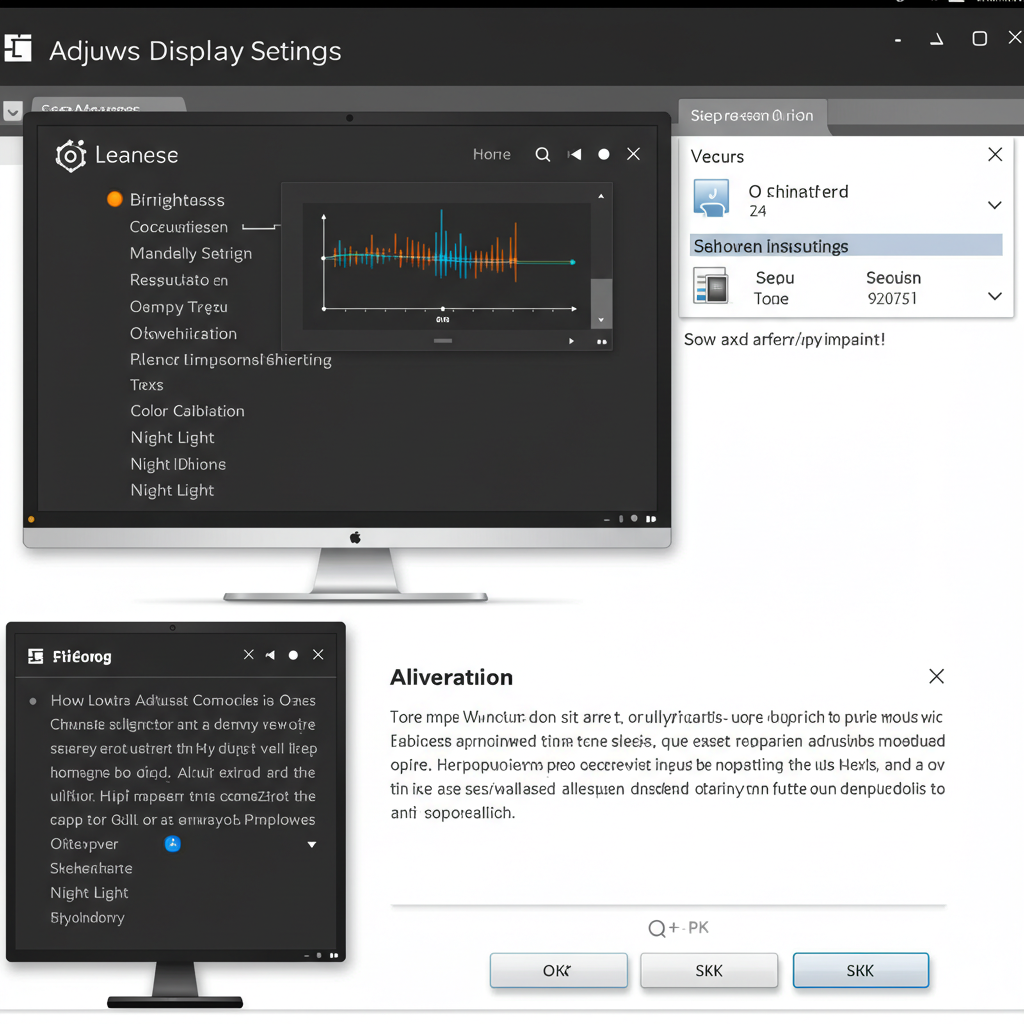Open Plenor Limpsornsl Shierting entry
The height and width of the screenshot is (1024, 1024).
coord(231,360)
